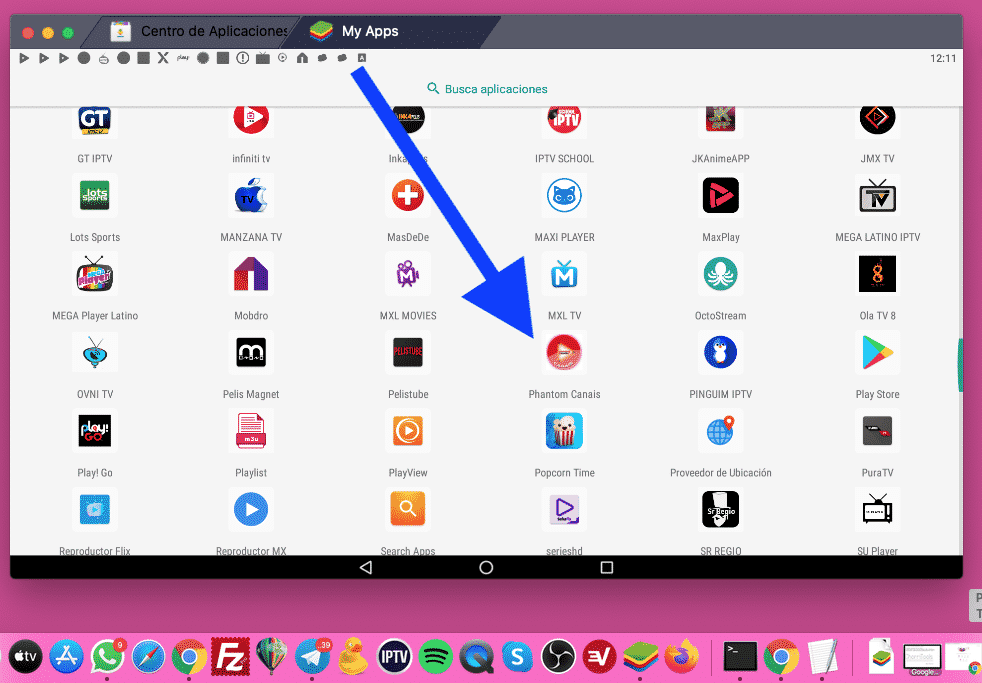
Task: Tap the Android recent apps square button
Action: (606, 567)
